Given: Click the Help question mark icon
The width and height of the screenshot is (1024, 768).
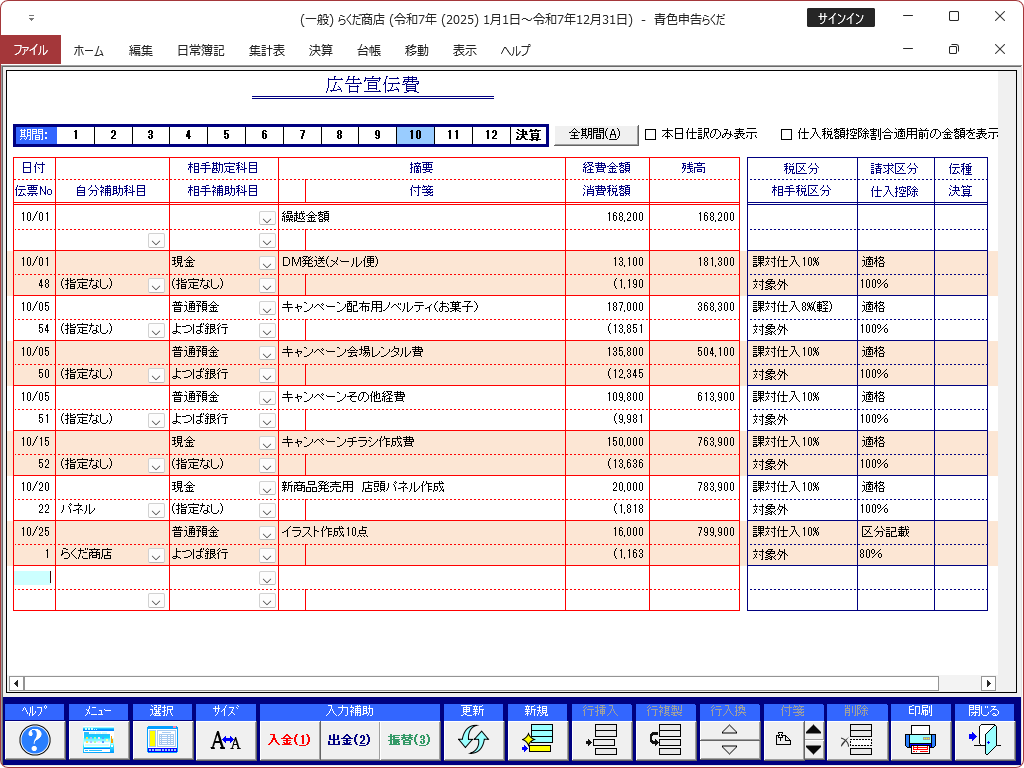Looking at the screenshot, I should [35, 740].
